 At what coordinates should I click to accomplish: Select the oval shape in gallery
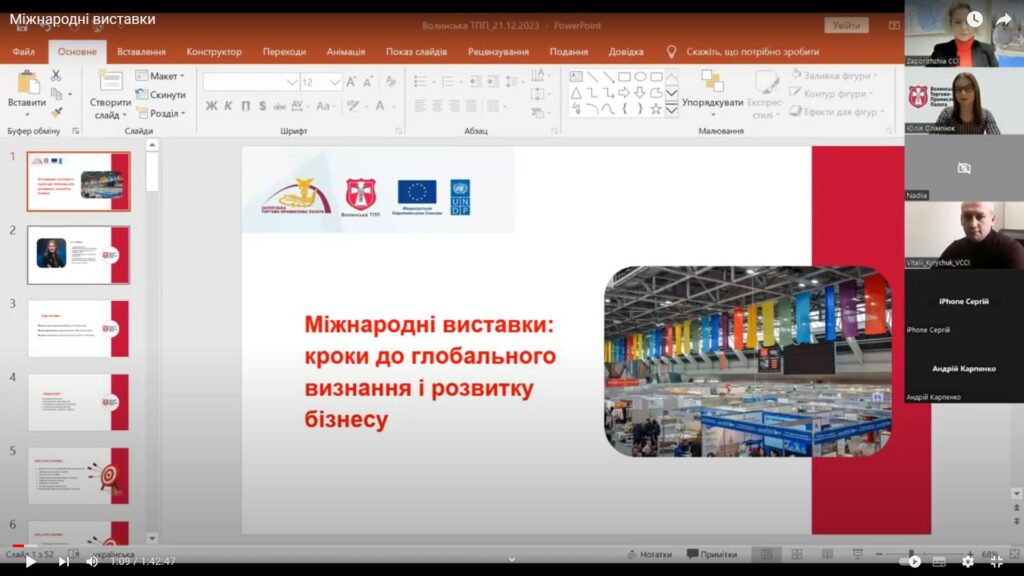coord(640,77)
